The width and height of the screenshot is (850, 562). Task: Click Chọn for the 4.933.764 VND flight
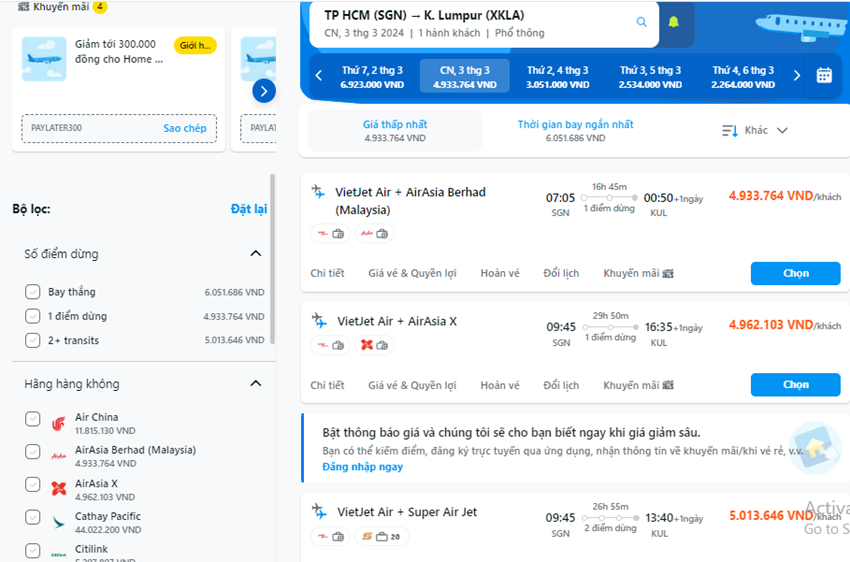point(795,273)
